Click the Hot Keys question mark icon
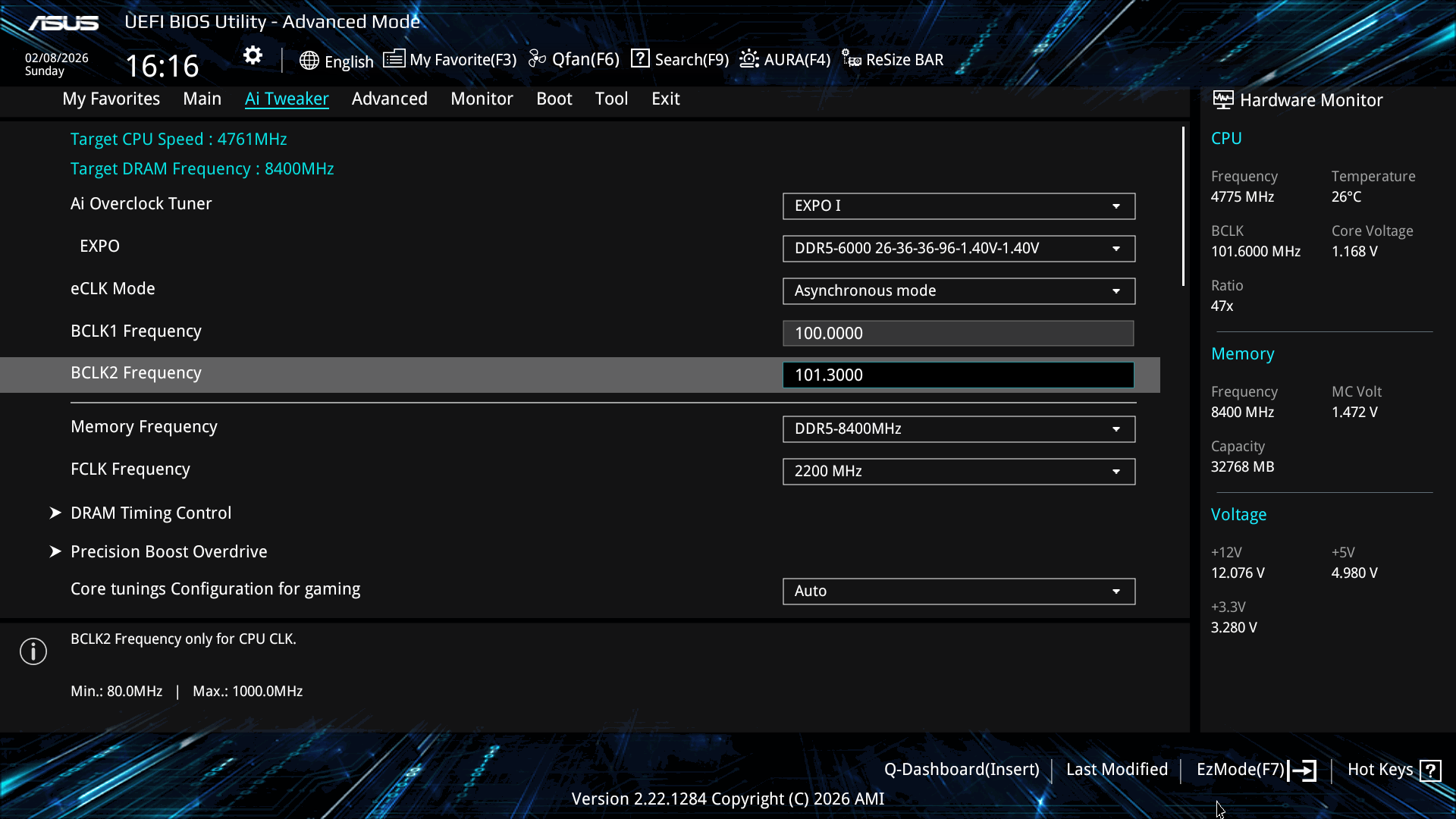1456x819 pixels. pyautogui.click(x=1430, y=770)
